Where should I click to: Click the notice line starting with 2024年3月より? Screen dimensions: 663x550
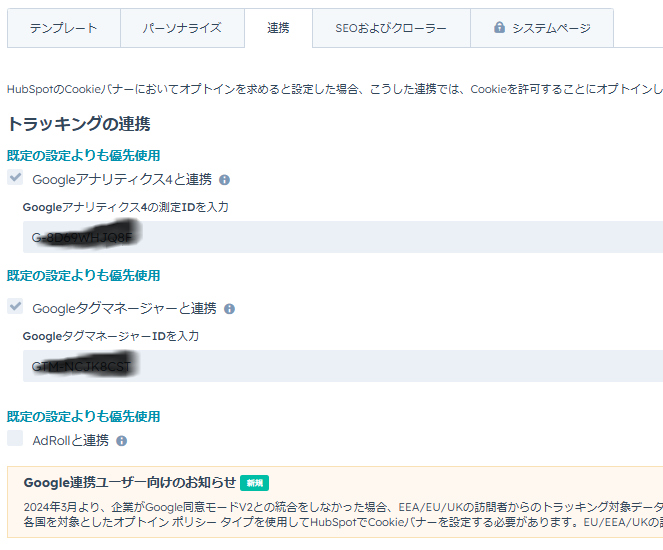coord(343,507)
